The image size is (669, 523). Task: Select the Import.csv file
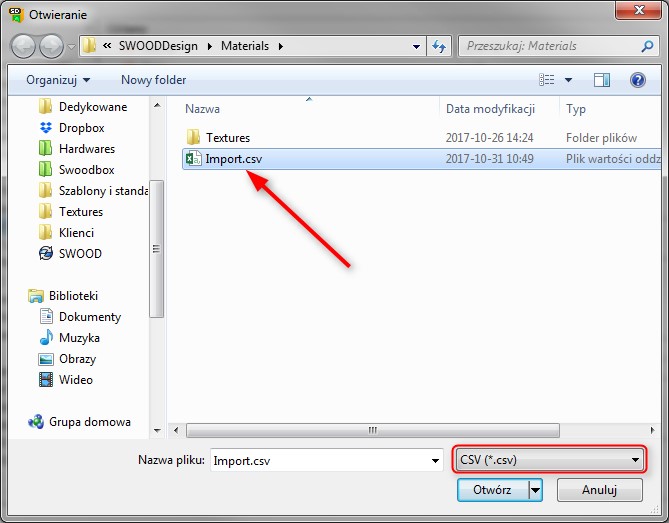[x=234, y=158]
